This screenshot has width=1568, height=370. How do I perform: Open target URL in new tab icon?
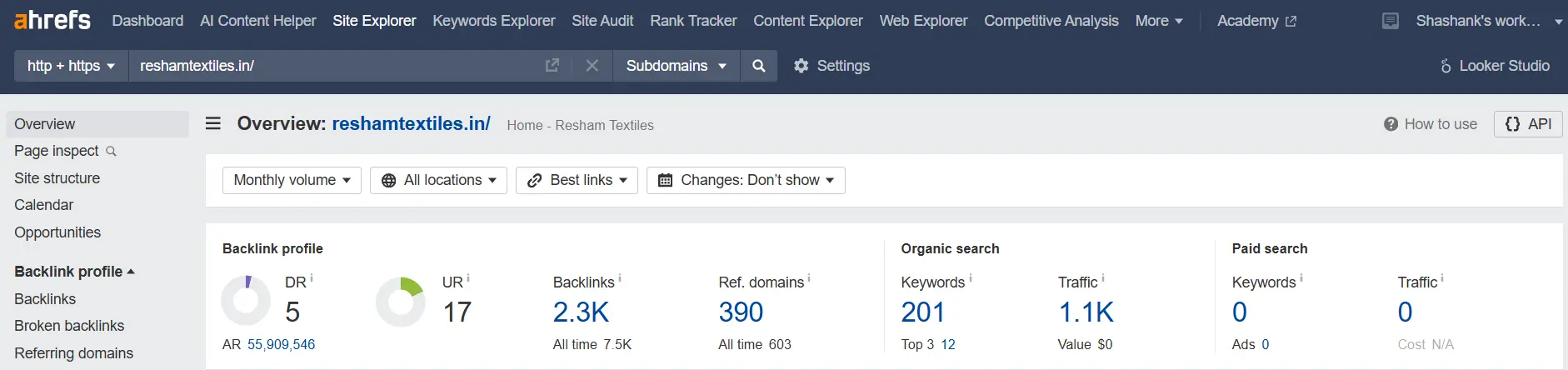pos(552,65)
